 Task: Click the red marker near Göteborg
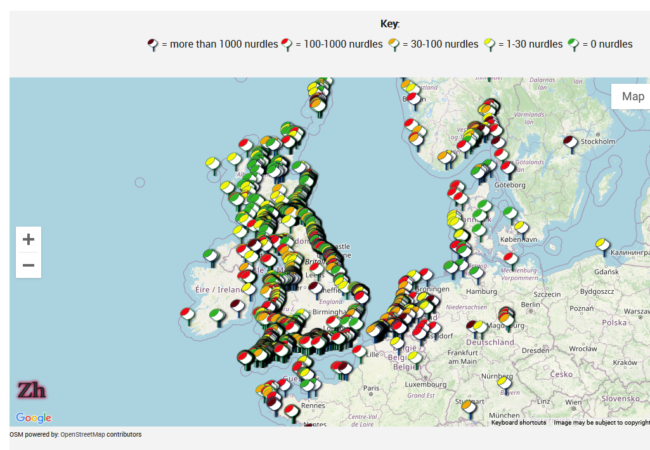[507, 167]
